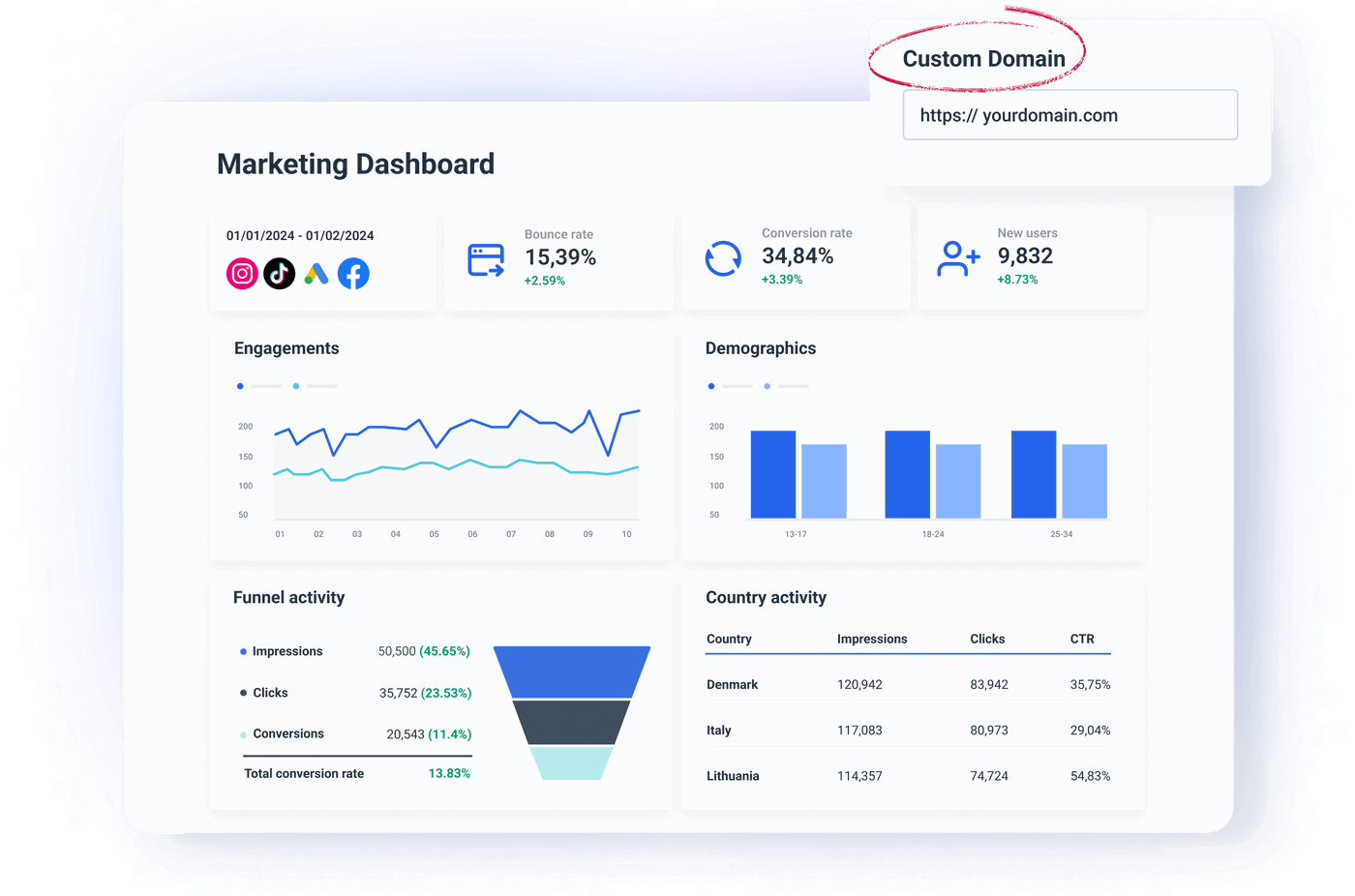1355x896 pixels.
Task: Toggle the teal Engagements series
Action: coord(296,385)
